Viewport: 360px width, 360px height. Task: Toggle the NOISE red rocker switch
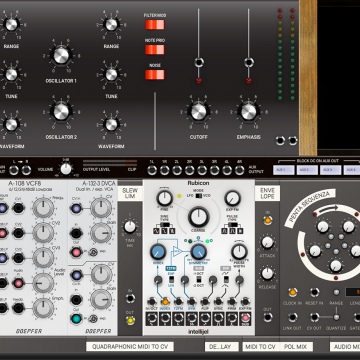pos(155,74)
